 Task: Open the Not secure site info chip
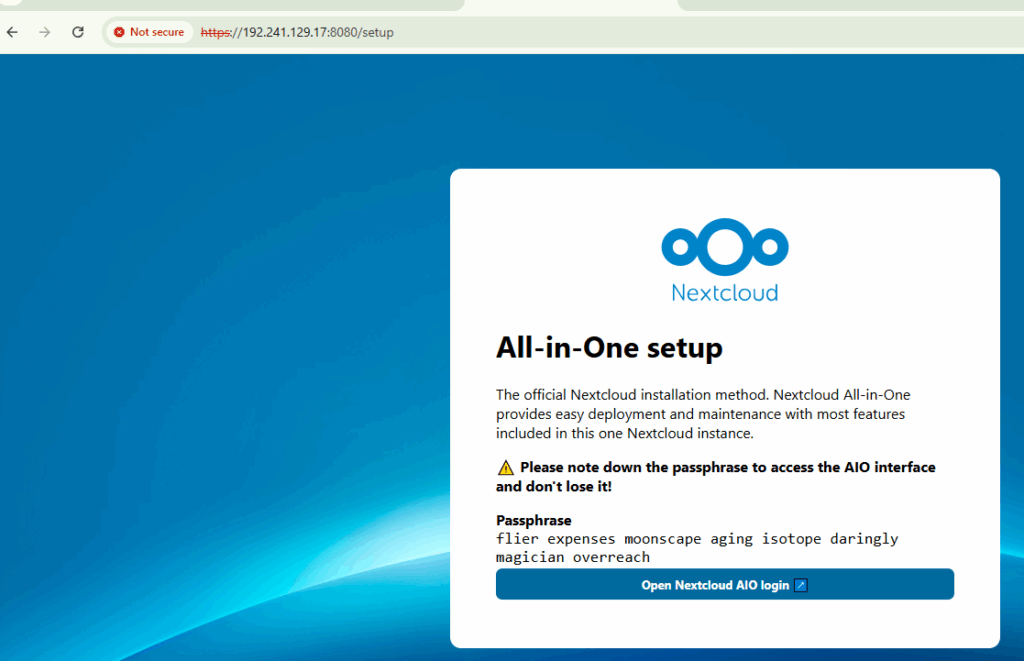pyautogui.click(x=149, y=32)
